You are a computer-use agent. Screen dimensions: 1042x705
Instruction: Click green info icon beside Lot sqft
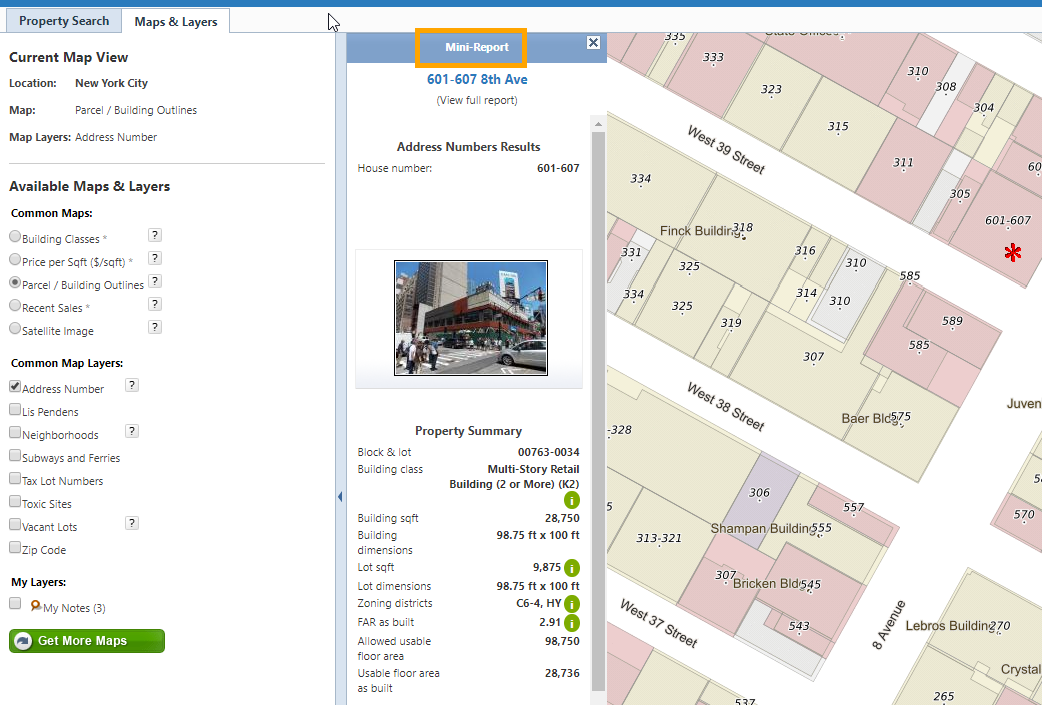[572, 568]
